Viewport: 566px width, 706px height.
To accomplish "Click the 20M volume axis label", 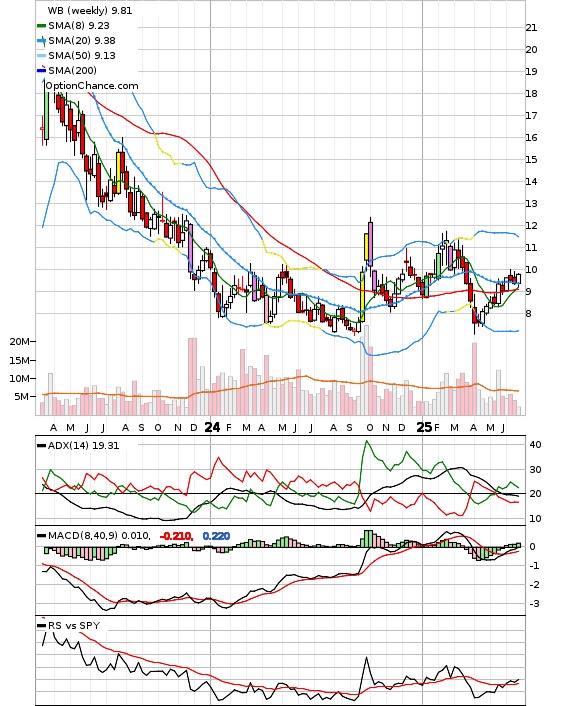I will click(x=20, y=342).
